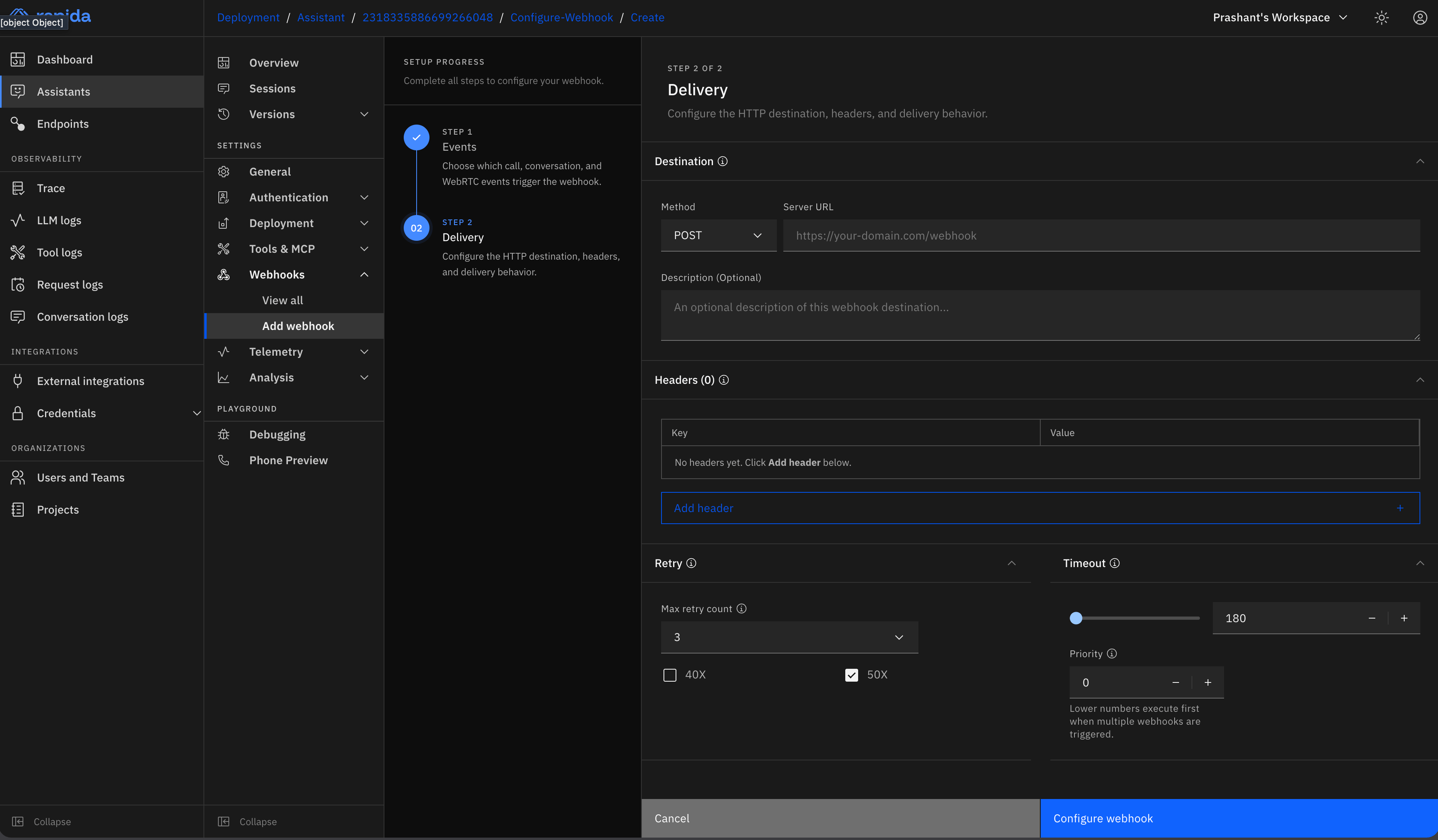
Task: Click the Users and Teams icon
Action: (x=18, y=477)
